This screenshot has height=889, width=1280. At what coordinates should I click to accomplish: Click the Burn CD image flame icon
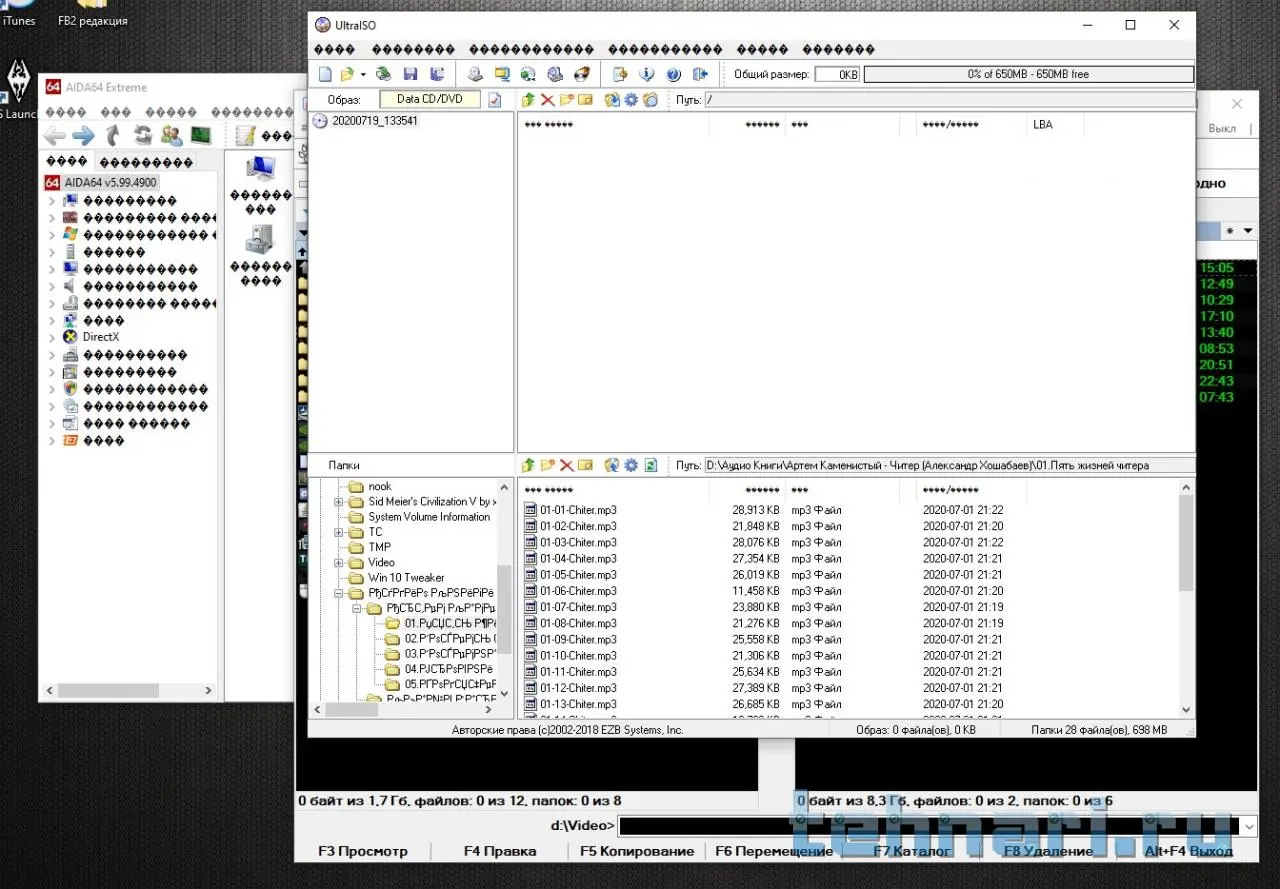[582, 74]
